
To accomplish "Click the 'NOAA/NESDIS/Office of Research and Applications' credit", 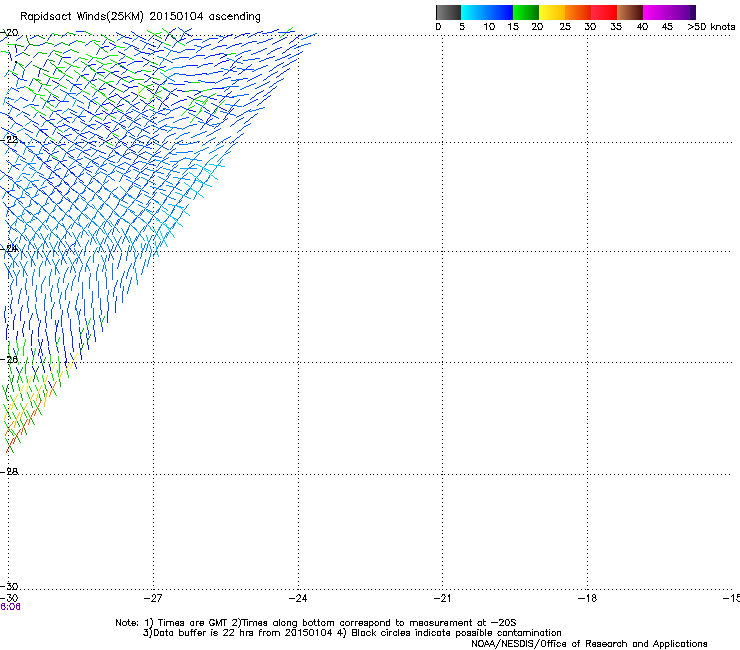I will pyautogui.click(x=589, y=644).
